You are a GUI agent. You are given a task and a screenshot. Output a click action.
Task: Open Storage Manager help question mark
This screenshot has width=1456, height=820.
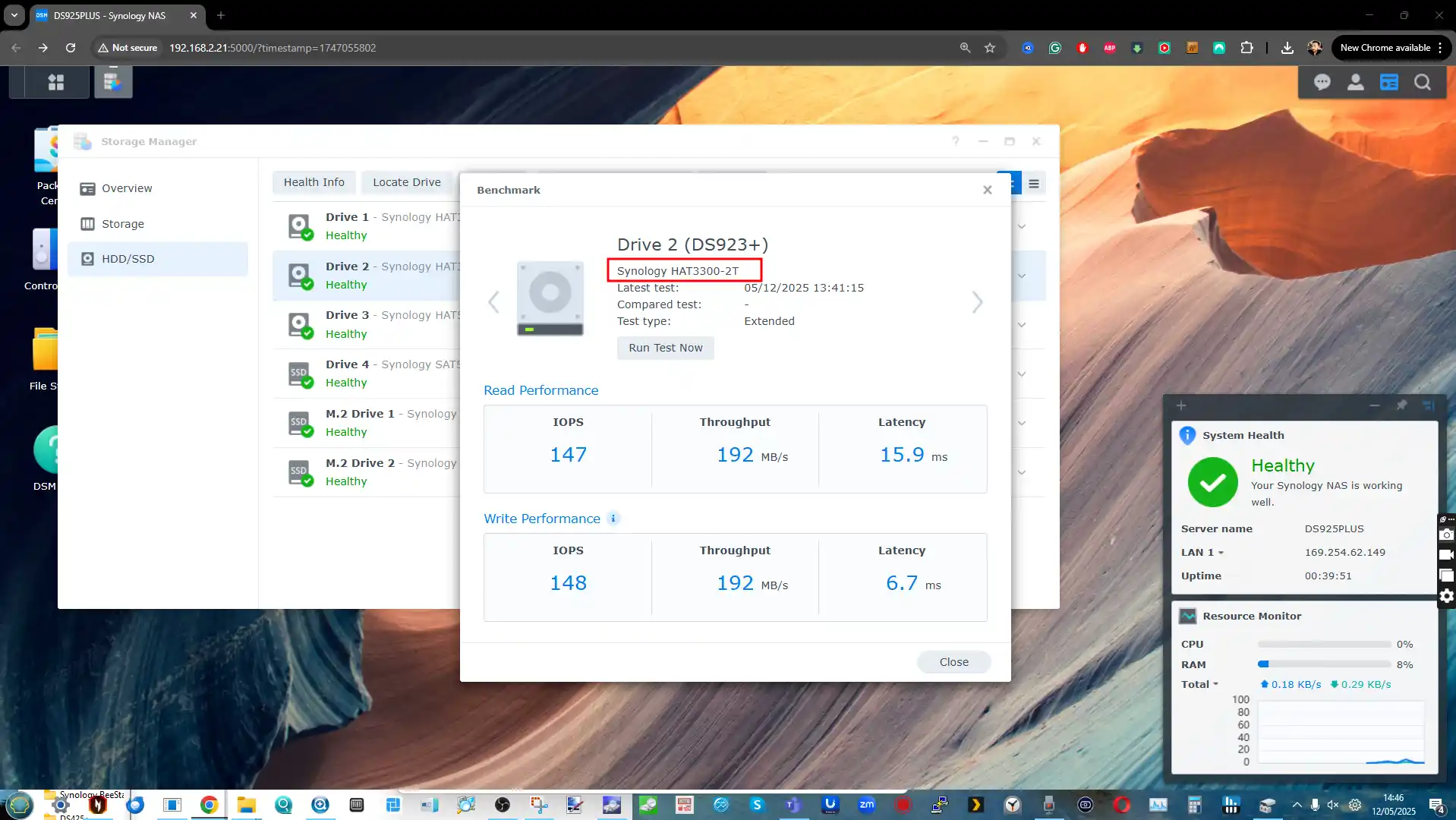956,141
